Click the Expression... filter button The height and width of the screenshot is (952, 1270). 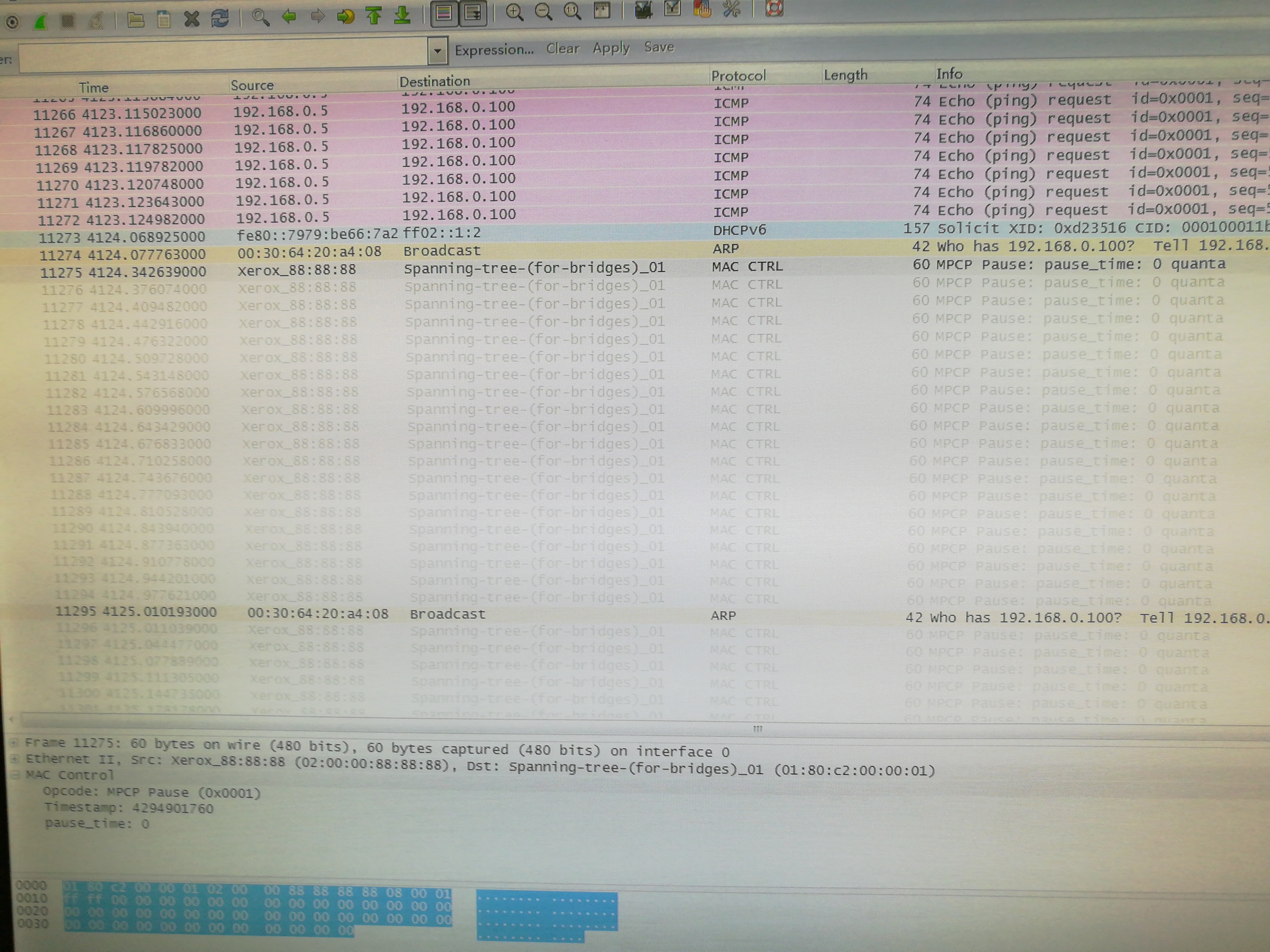coord(494,50)
